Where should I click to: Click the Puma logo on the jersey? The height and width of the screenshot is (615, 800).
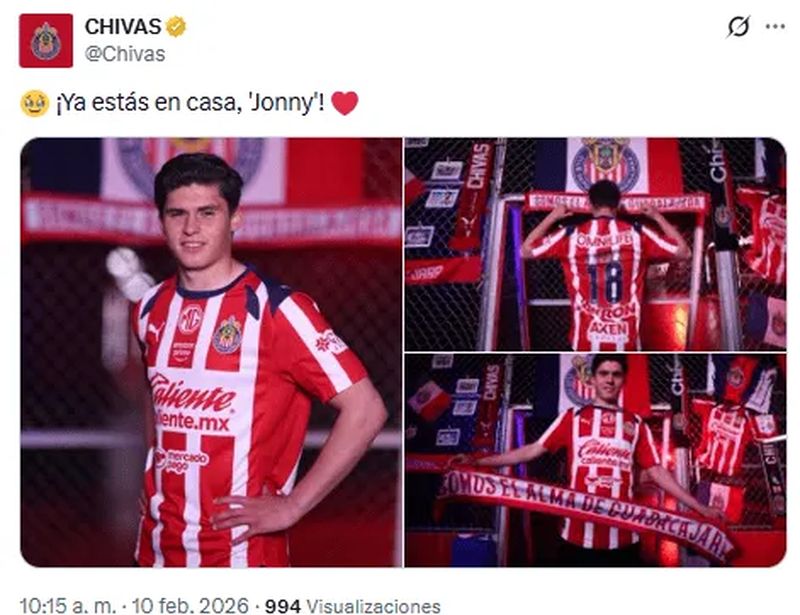click(155, 331)
